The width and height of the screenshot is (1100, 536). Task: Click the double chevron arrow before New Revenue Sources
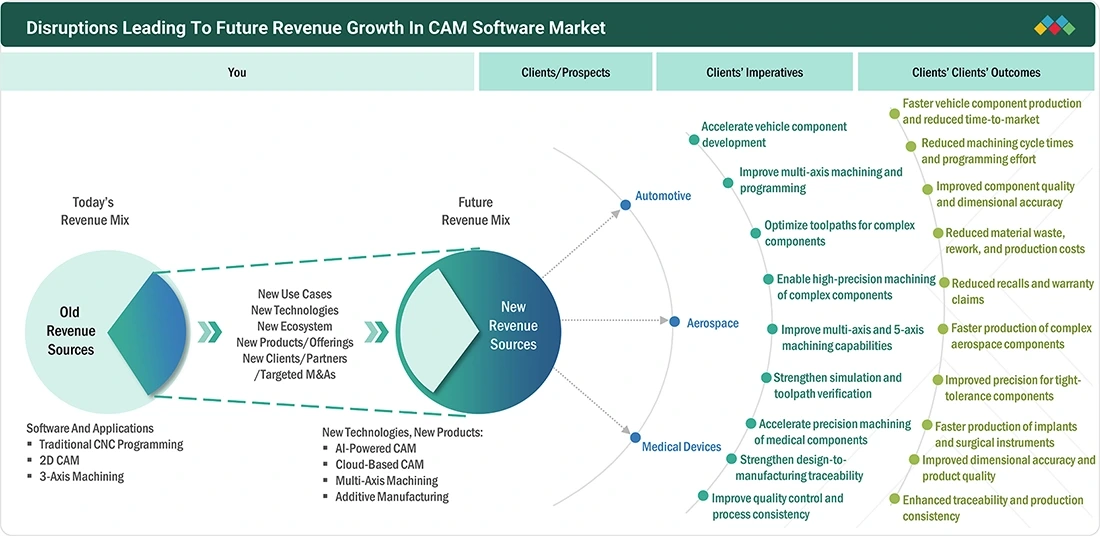tap(376, 332)
